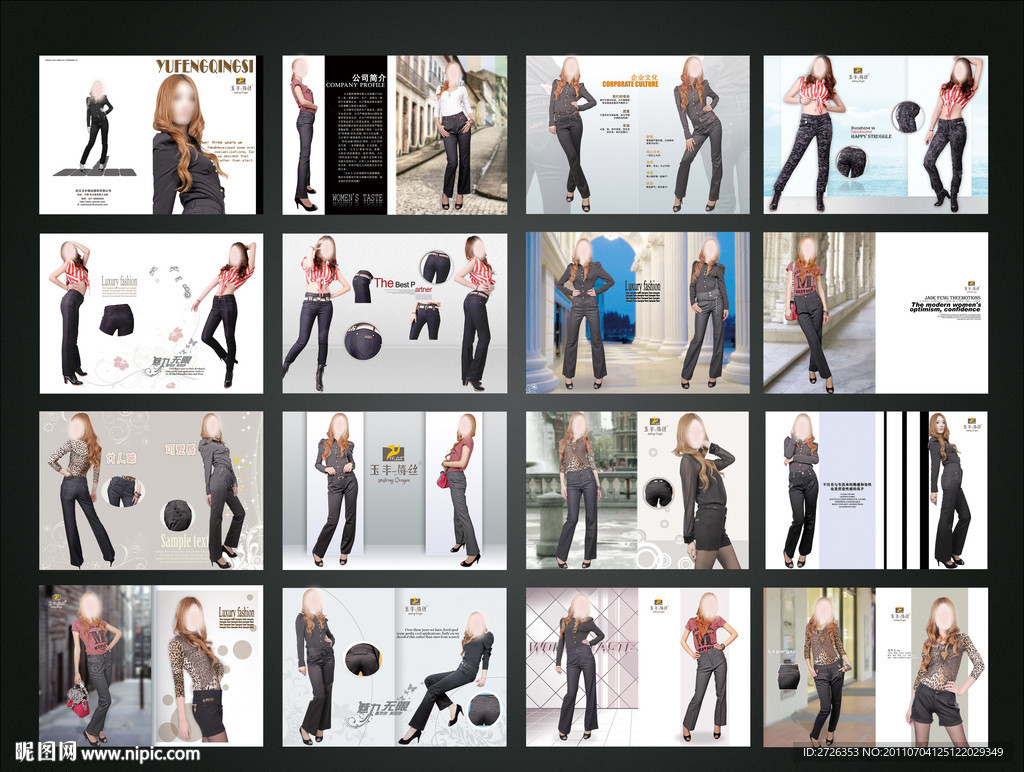Open The Best Partner spread
1024x772 pixels.
click(x=394, y=314)
